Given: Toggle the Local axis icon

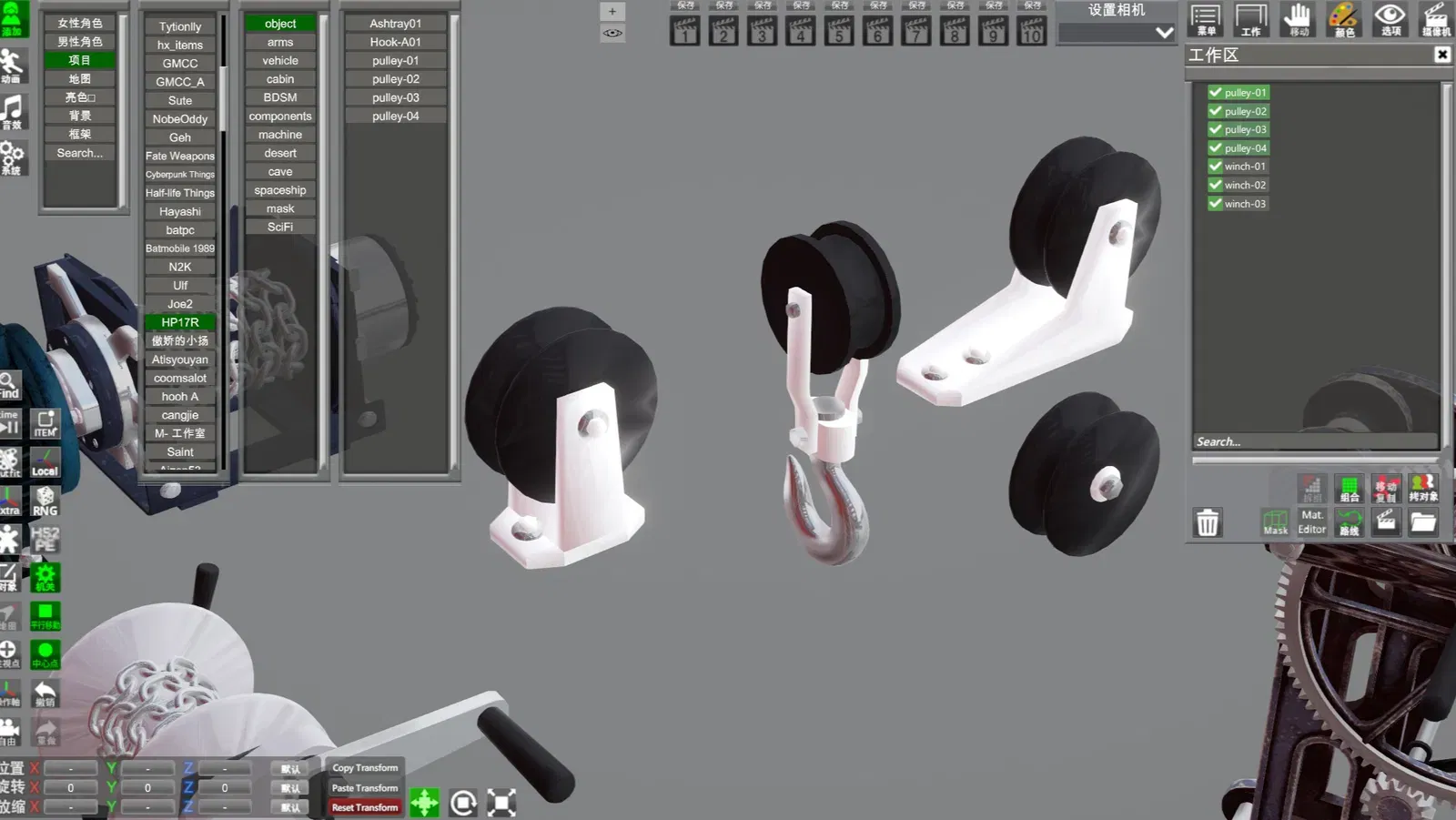Looking at the screenshot, I should [45, 462].
